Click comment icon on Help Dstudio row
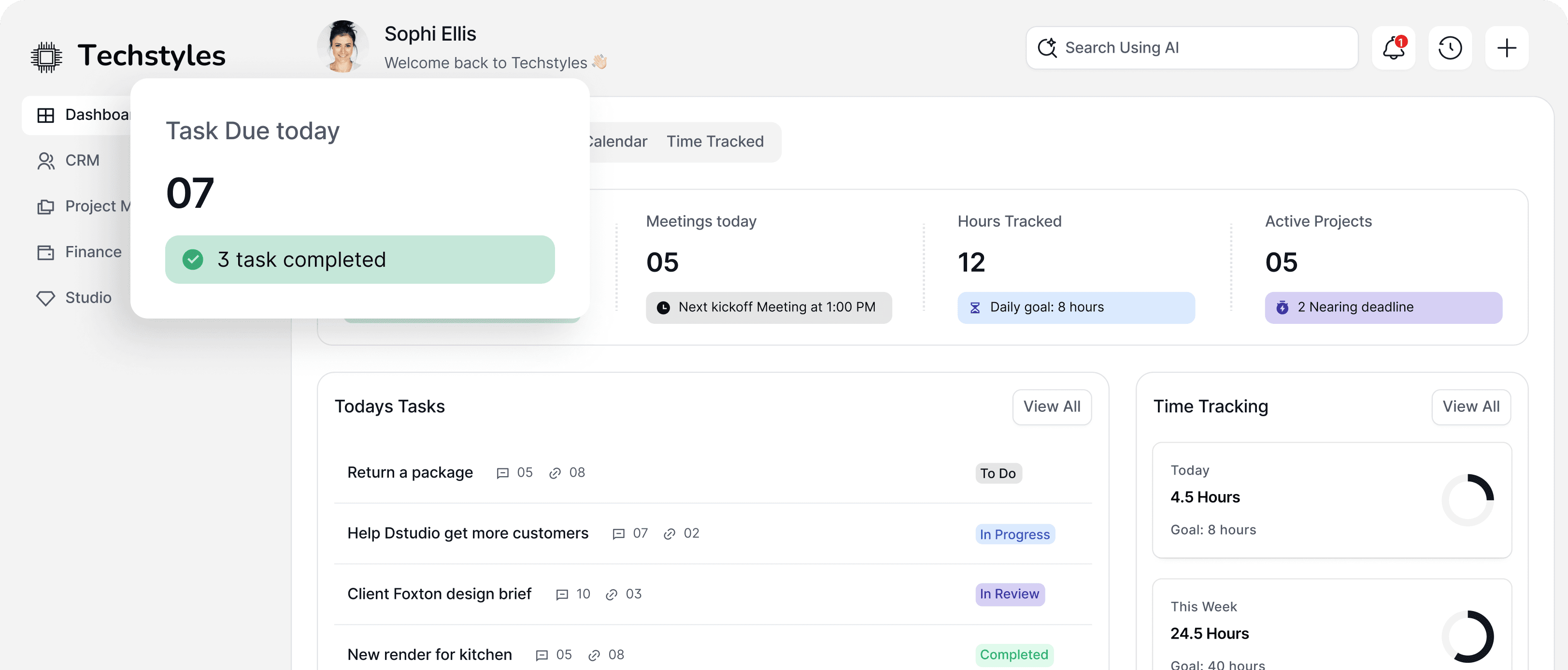This screenshot has width=1568, height=670. 618,534
